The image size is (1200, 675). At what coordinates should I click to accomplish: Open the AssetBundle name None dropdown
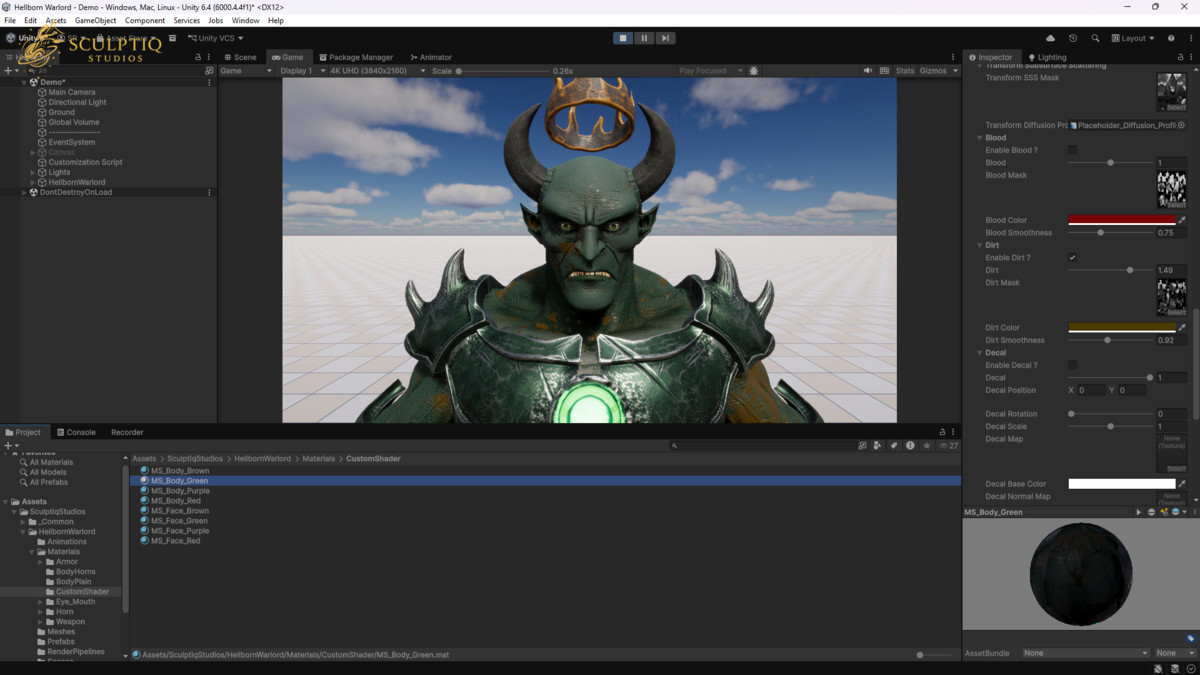(x=1085, y=653)
